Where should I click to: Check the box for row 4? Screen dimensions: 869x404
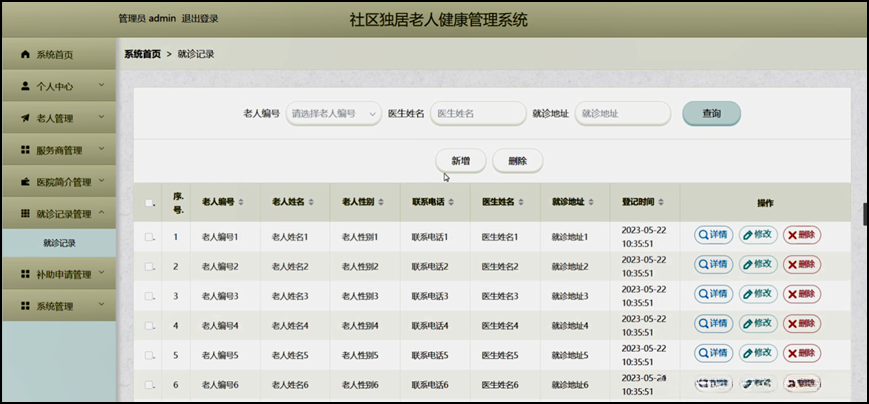pos(149,325)
